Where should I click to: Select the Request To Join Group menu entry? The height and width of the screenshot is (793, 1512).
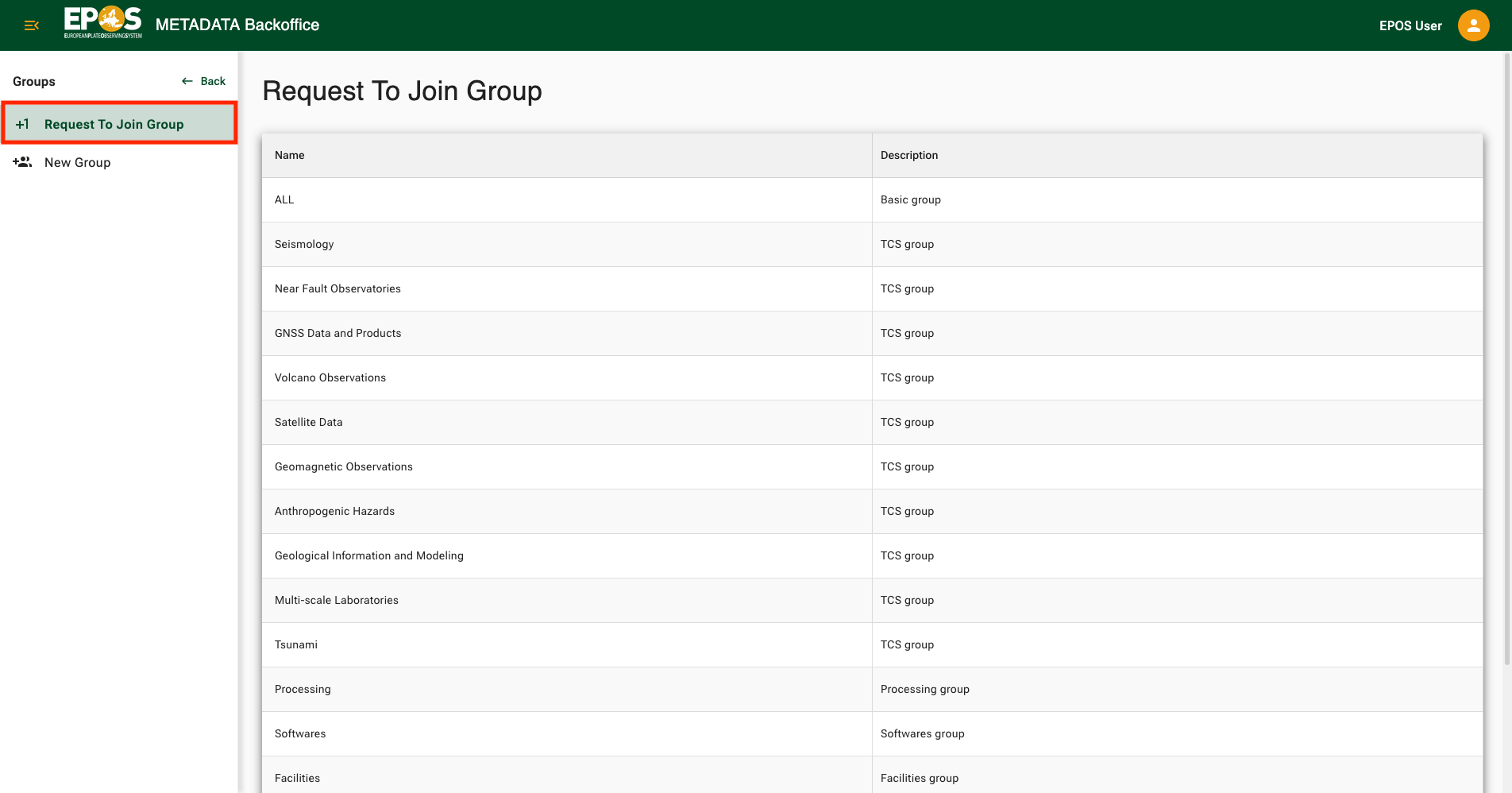114,124
